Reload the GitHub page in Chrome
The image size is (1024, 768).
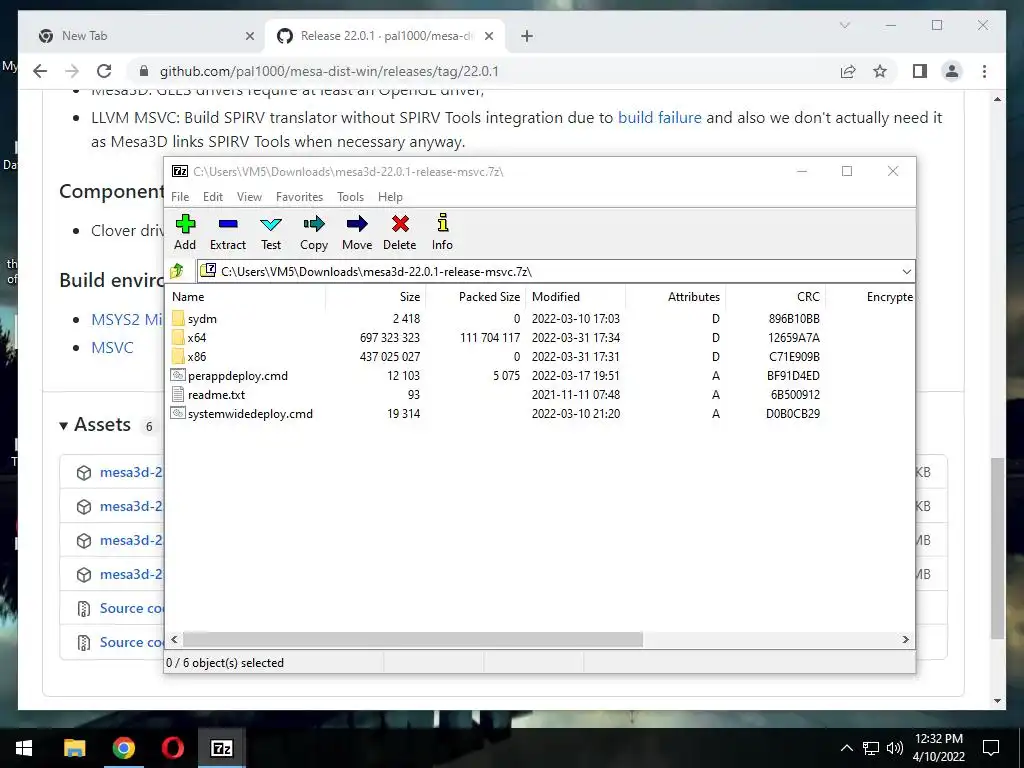coord(104,71)
